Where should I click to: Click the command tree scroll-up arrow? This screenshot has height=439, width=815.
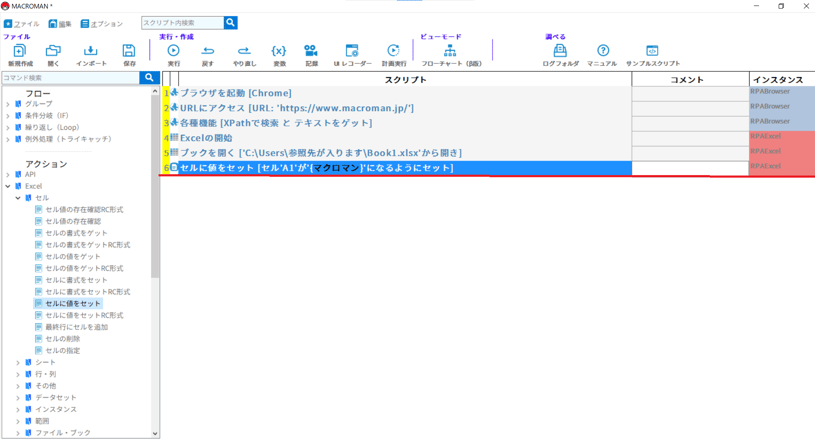click(155, 91)
